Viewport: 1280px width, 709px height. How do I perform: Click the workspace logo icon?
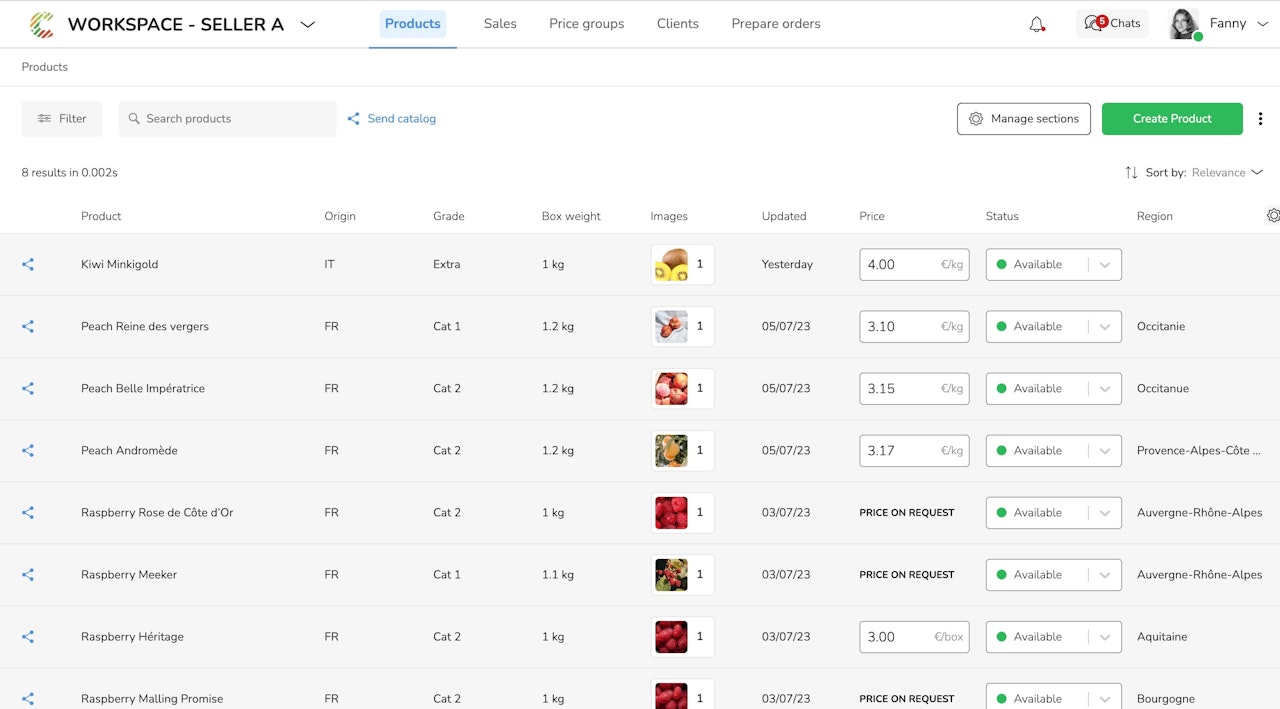[x=42, y=24]
